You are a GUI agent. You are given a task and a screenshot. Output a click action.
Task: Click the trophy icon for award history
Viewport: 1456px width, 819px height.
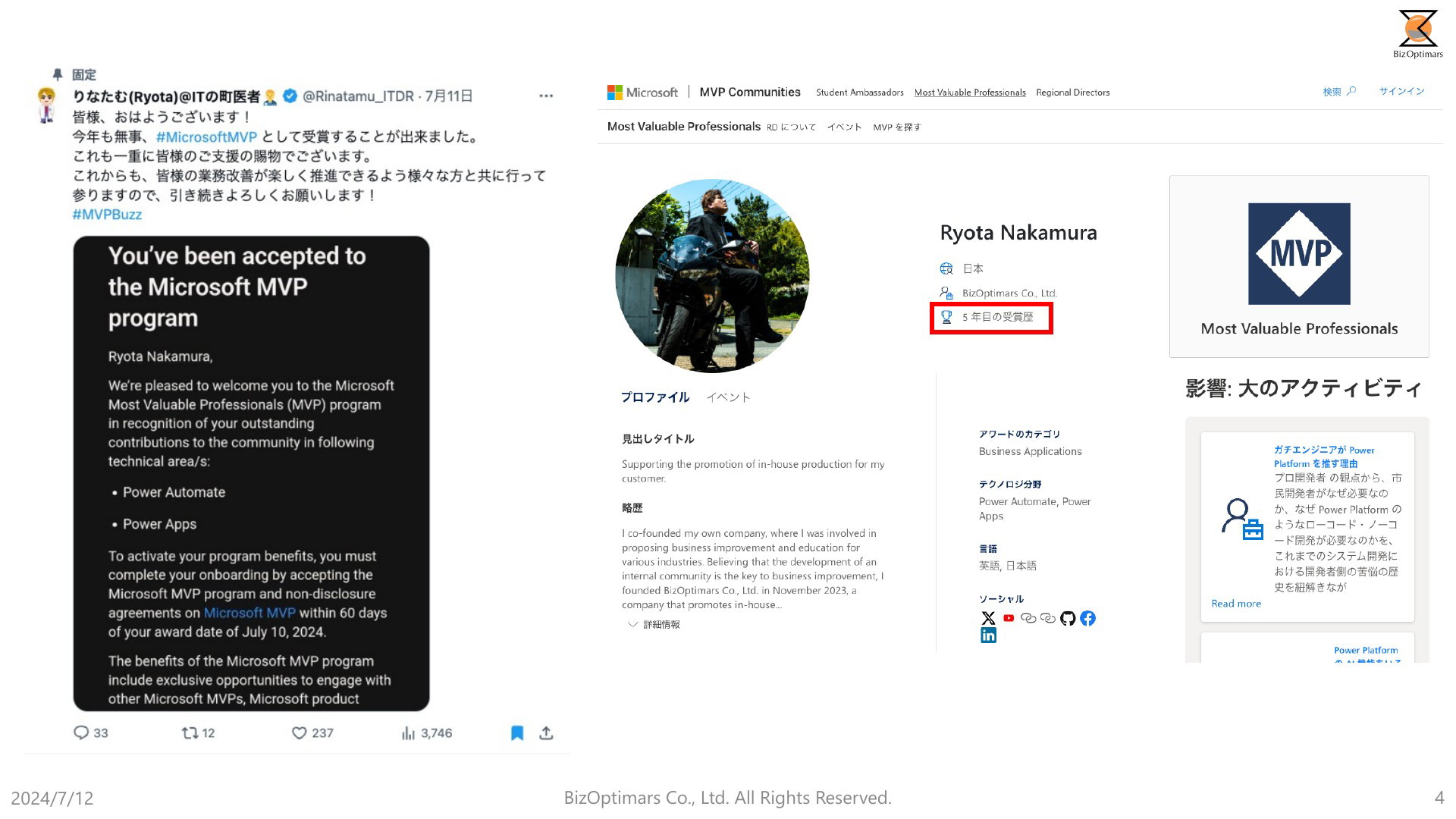(x=946, y=317)
